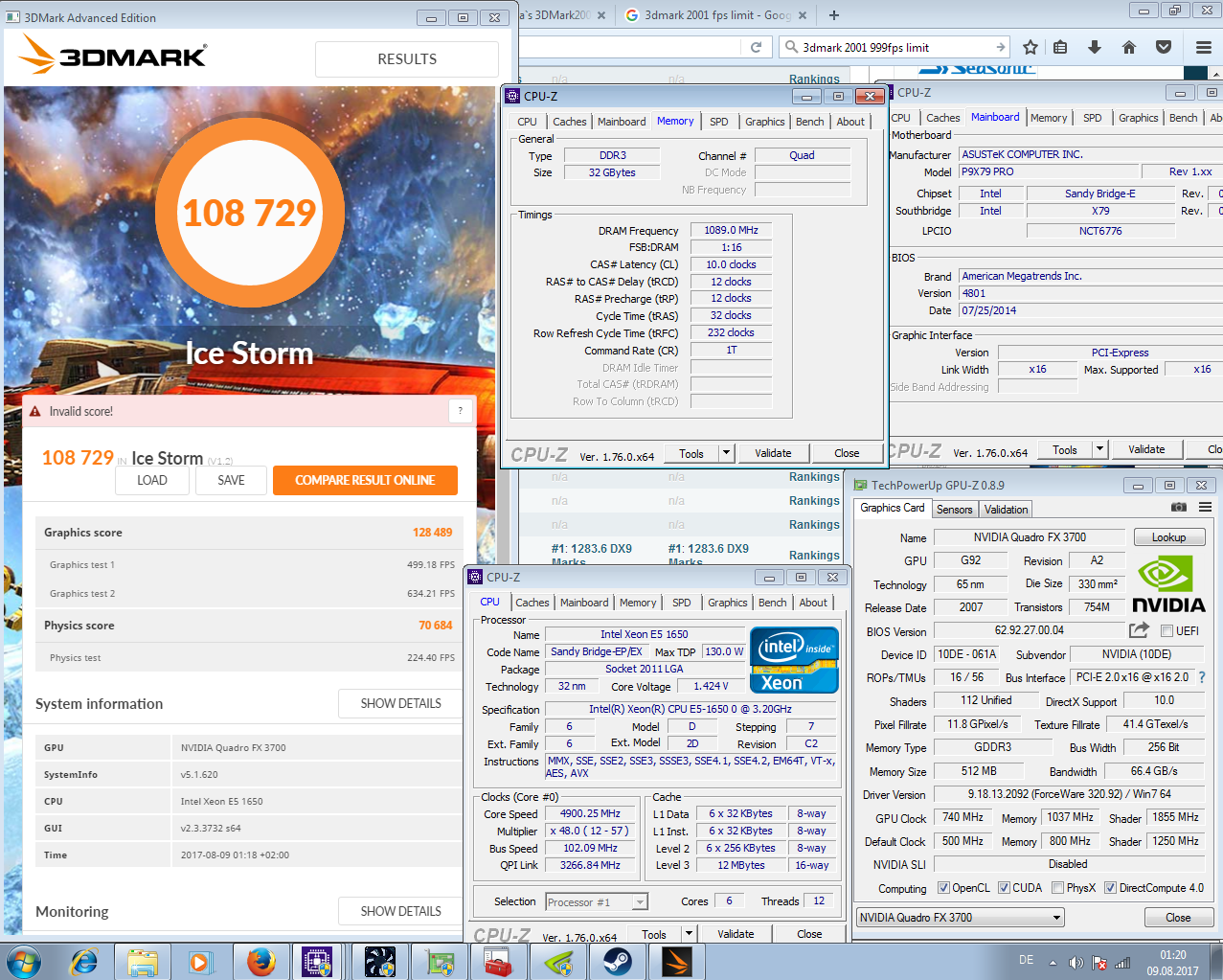1223x980 pixels.
Task: Click the Rankings link below Seasonic banner
Action: [814, 80]
